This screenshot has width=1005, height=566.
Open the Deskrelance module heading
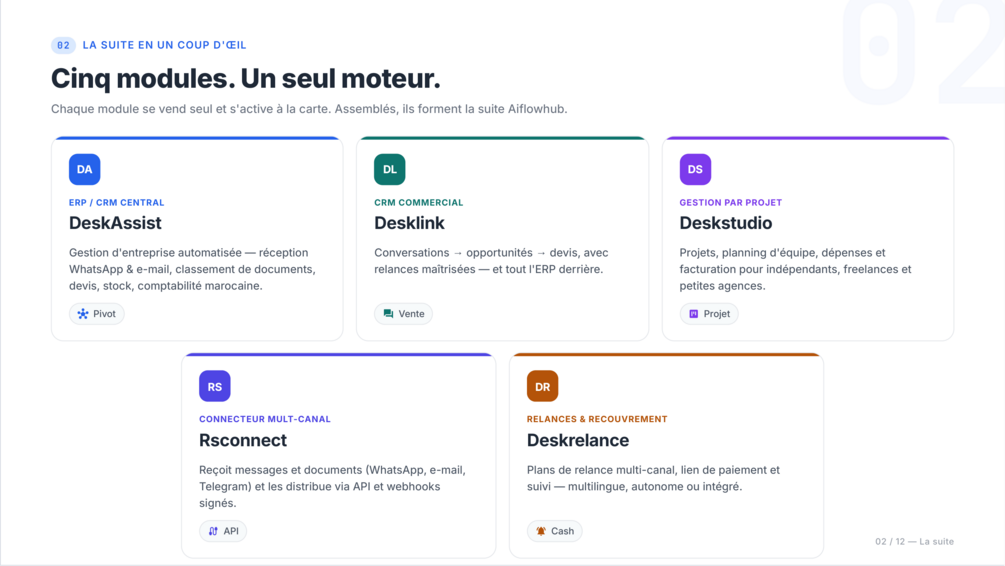[x=577, y=440]
